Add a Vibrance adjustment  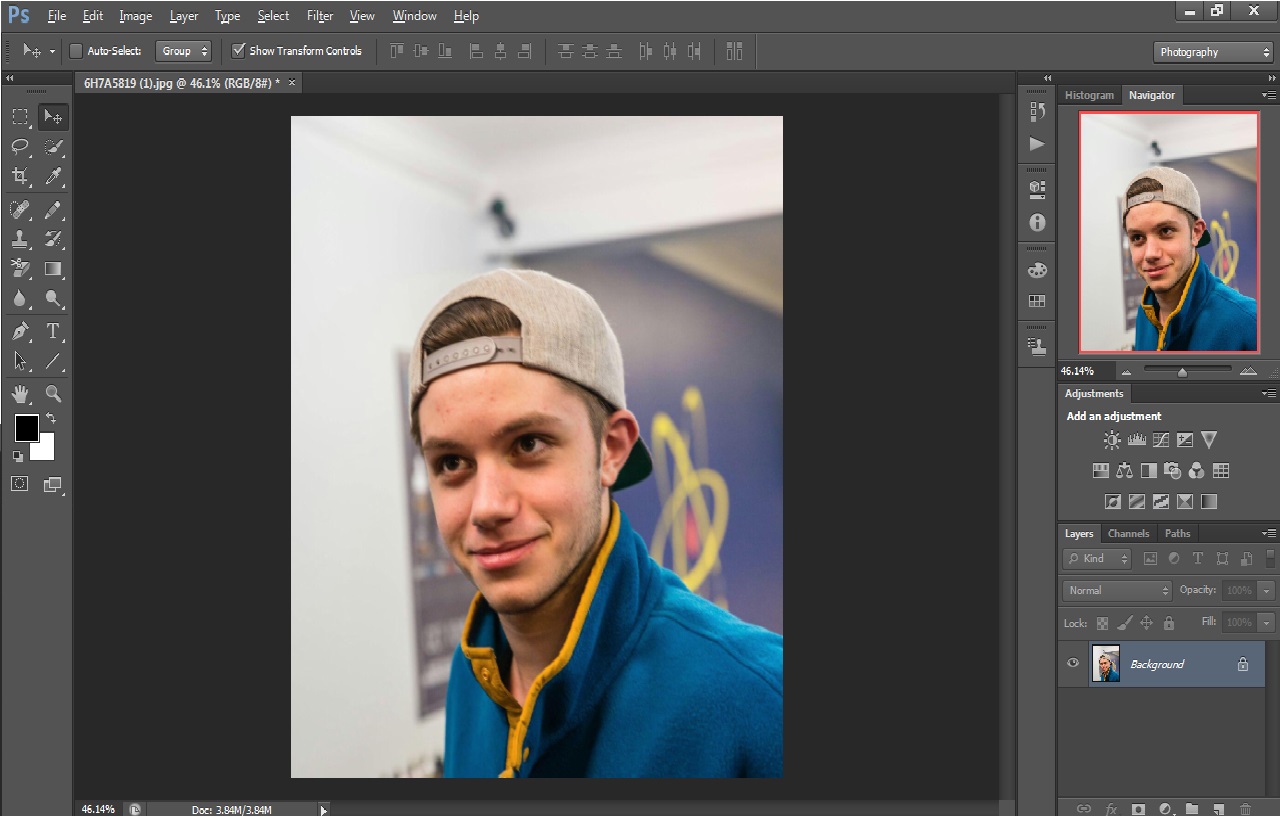[x=1209, y=440]
